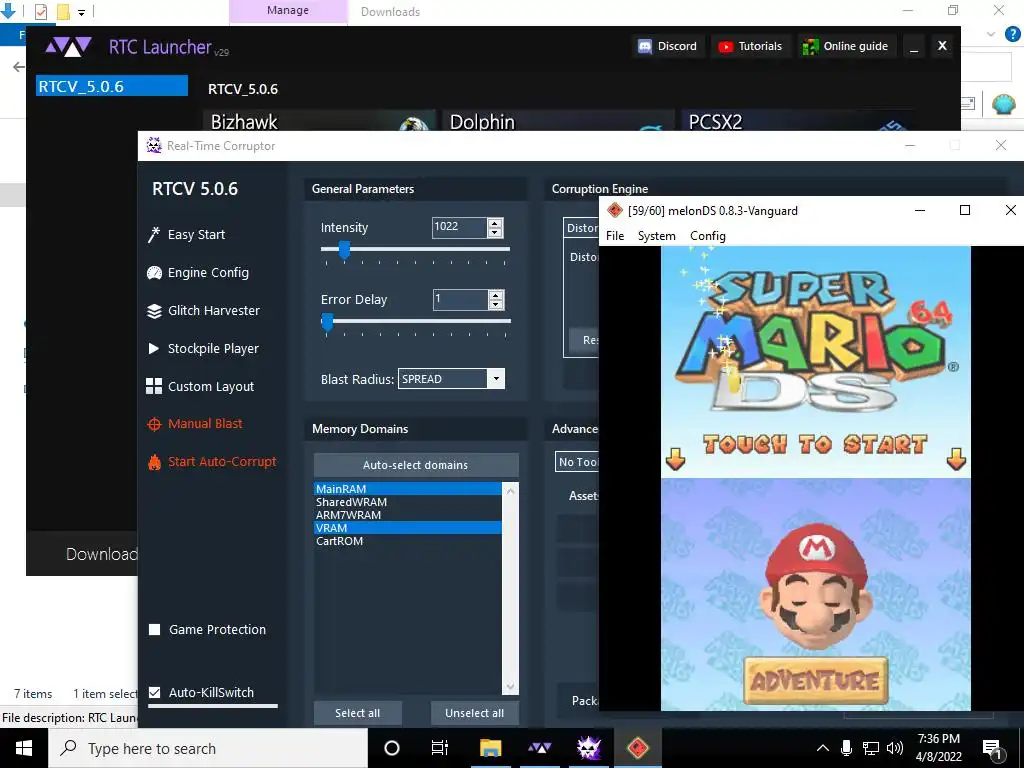Select VRAM memory domain
This screenshot has width=1024, height=768.
408,528
